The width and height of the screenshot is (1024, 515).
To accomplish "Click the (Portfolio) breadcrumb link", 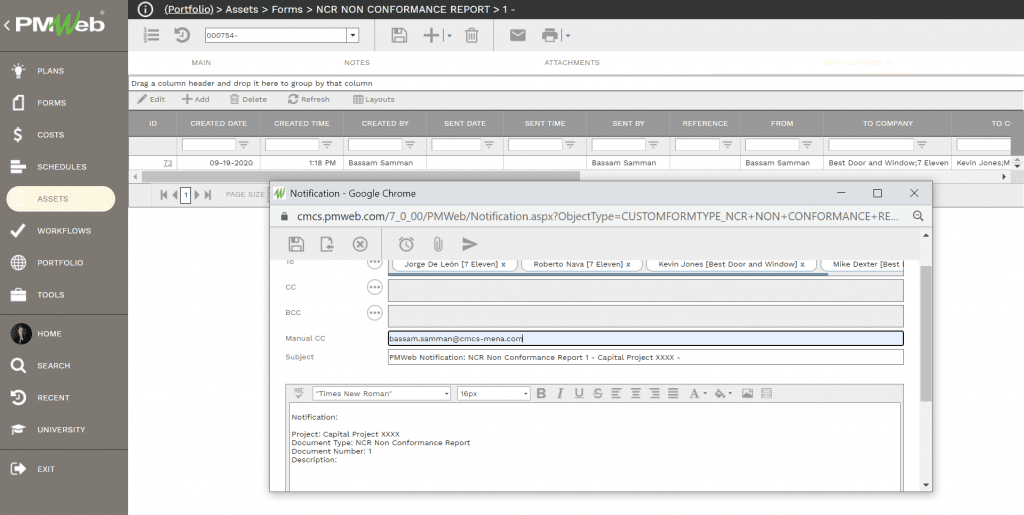I will point(189,9).
